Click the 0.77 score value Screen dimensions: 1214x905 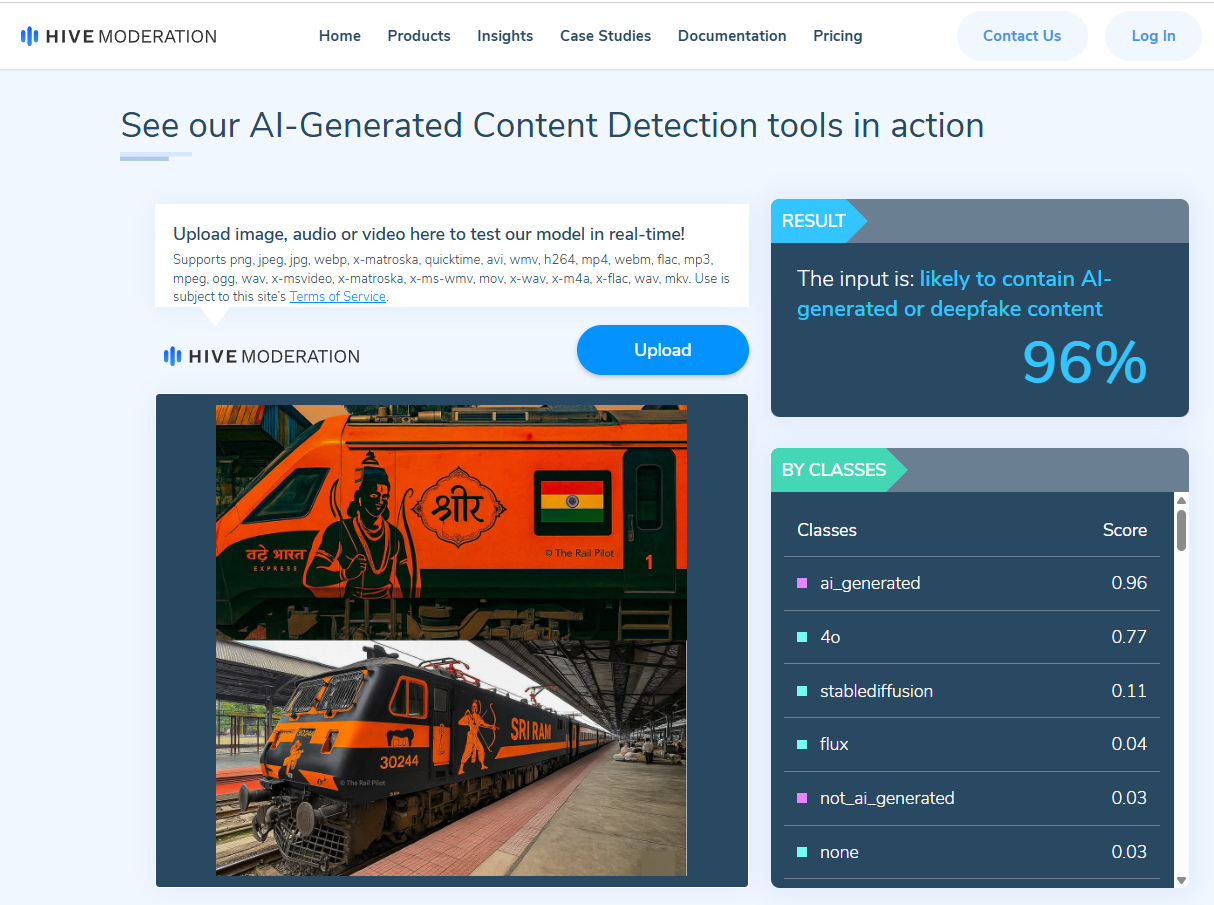click(x=1129, y=637)
